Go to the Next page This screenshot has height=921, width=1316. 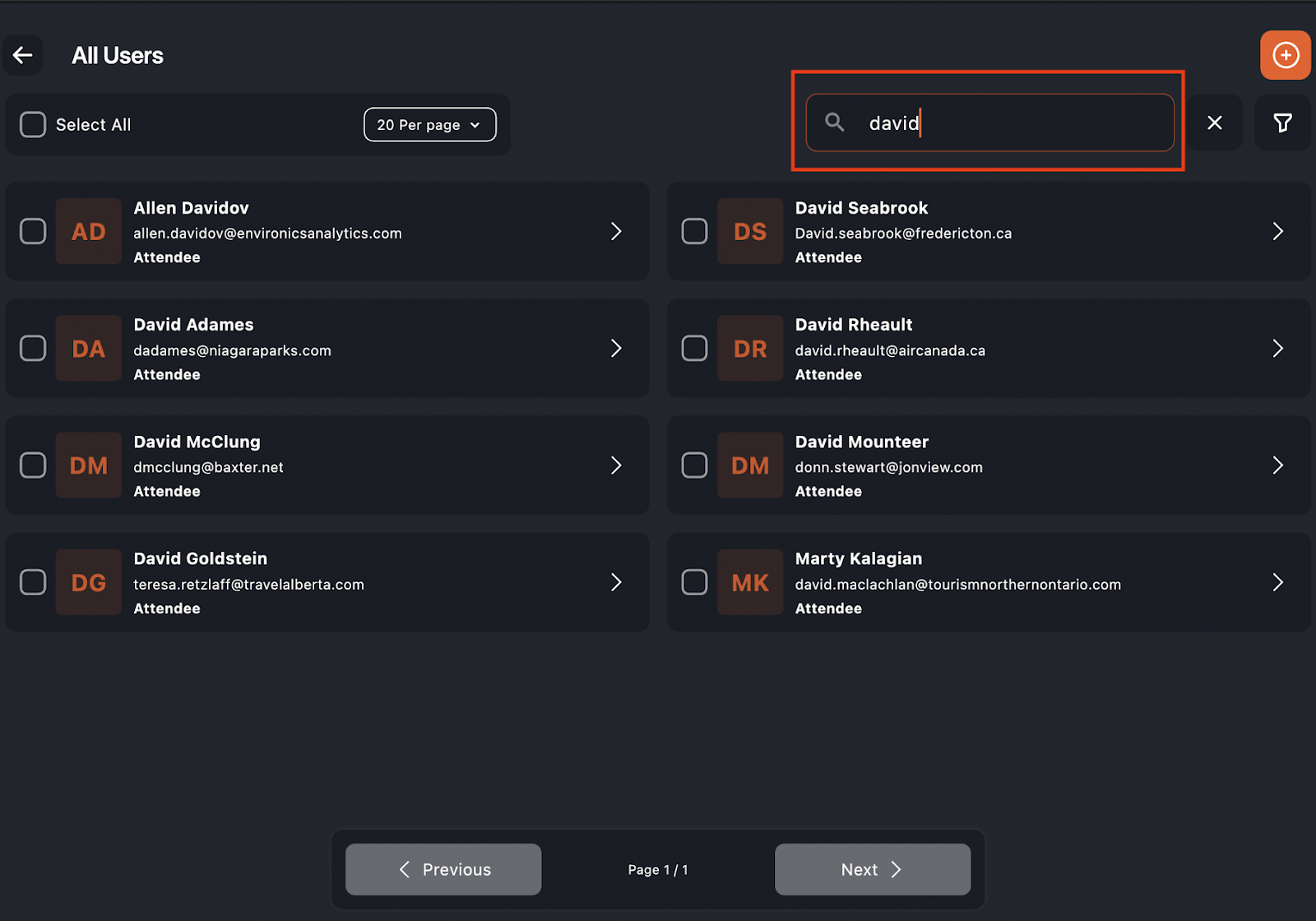(x=872, y=869)
